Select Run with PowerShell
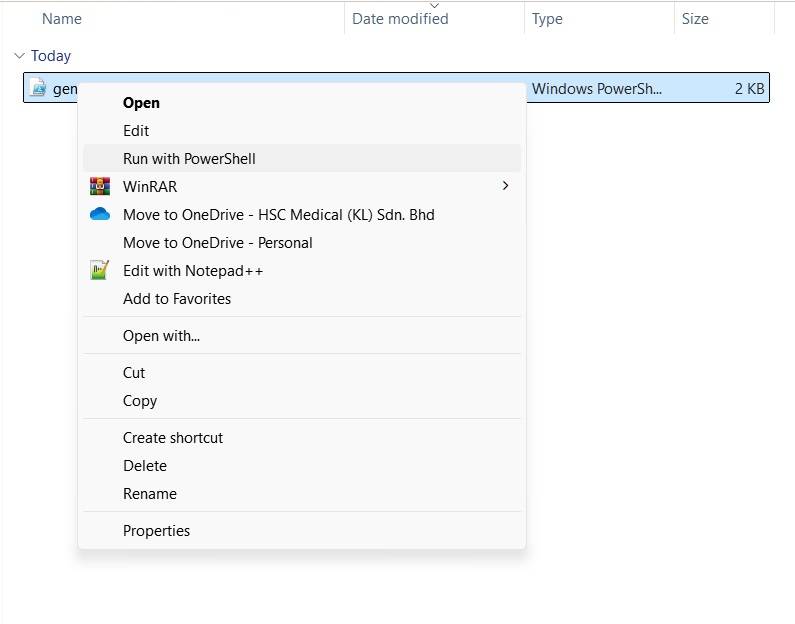 189,158
